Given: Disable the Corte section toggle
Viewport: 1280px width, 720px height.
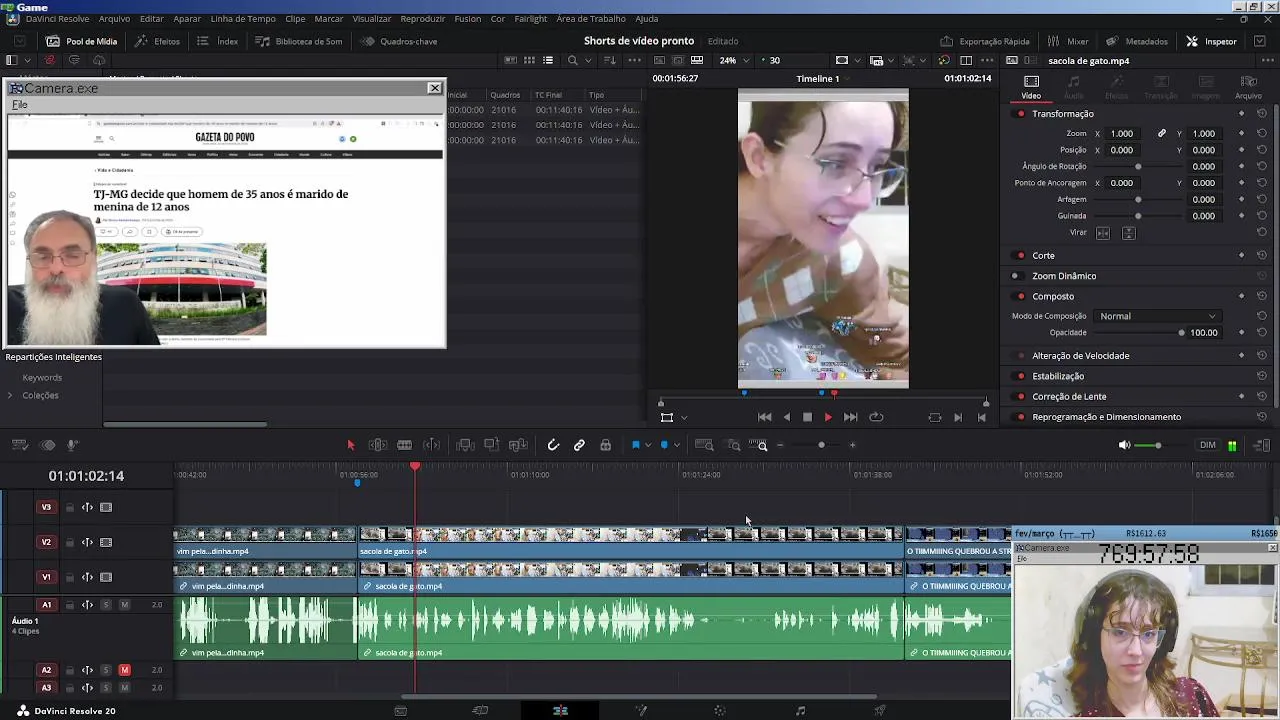Looking at the screenshot, I should (1020, 256).
